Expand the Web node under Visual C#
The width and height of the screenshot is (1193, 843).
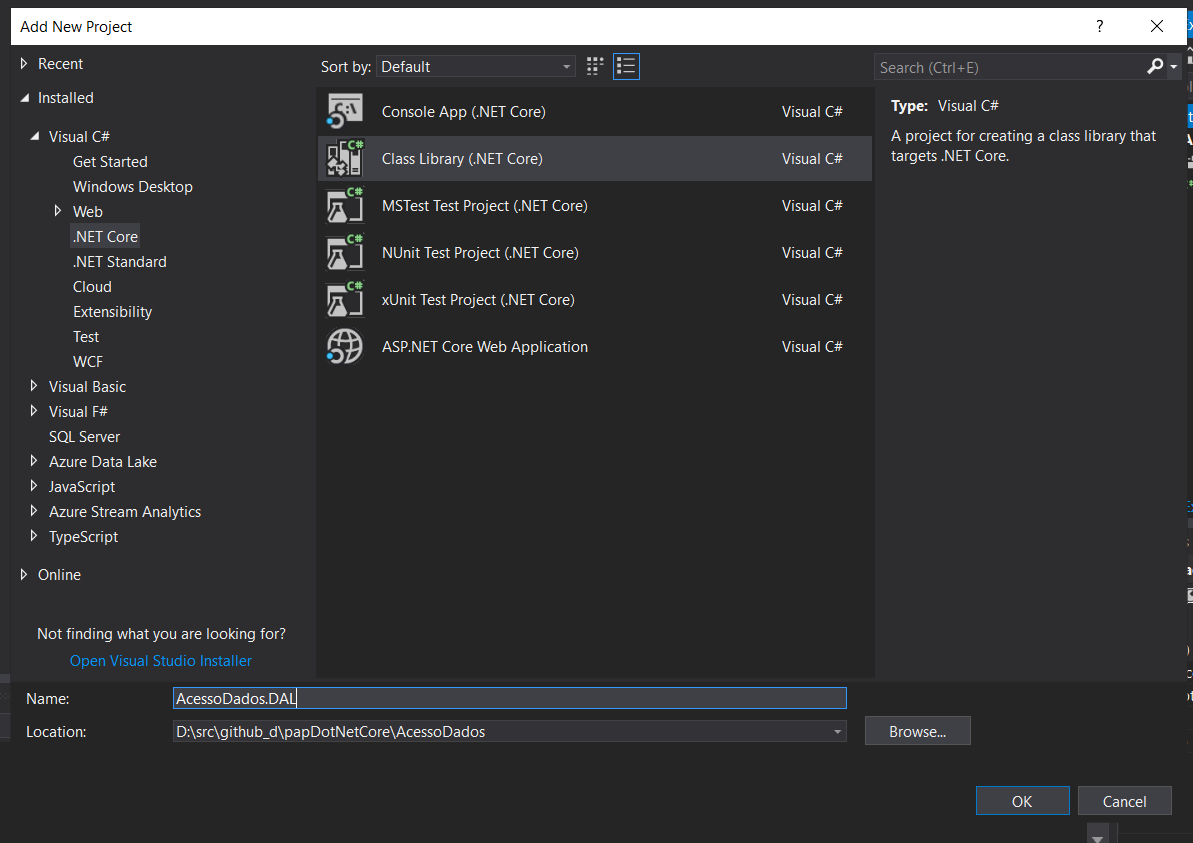[58, 211]
